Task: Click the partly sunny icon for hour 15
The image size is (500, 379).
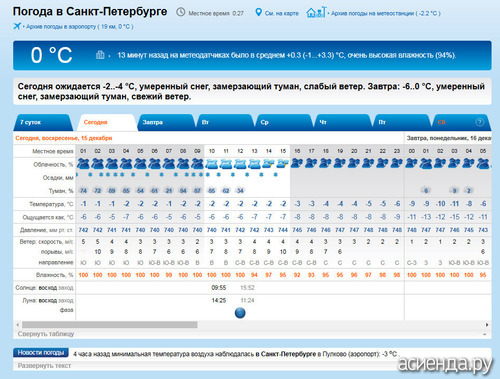Action: [283, 164]
